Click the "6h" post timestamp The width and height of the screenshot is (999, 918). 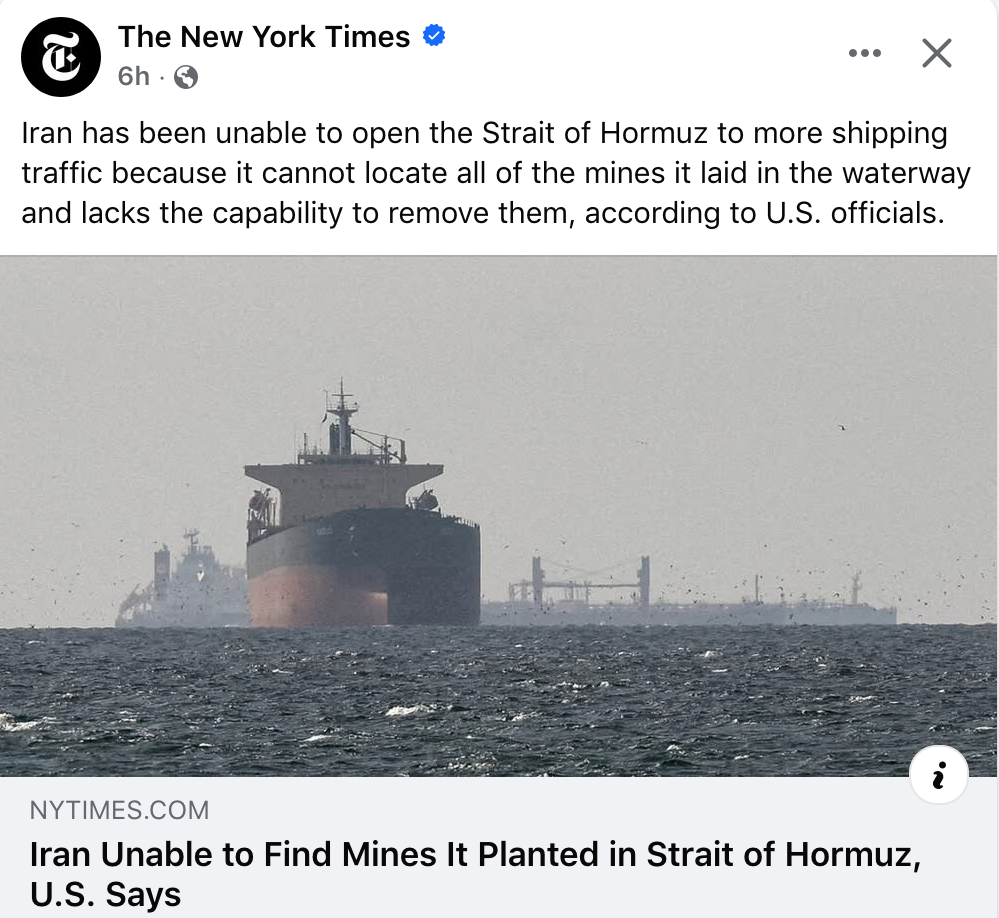(x=133, y=76)
